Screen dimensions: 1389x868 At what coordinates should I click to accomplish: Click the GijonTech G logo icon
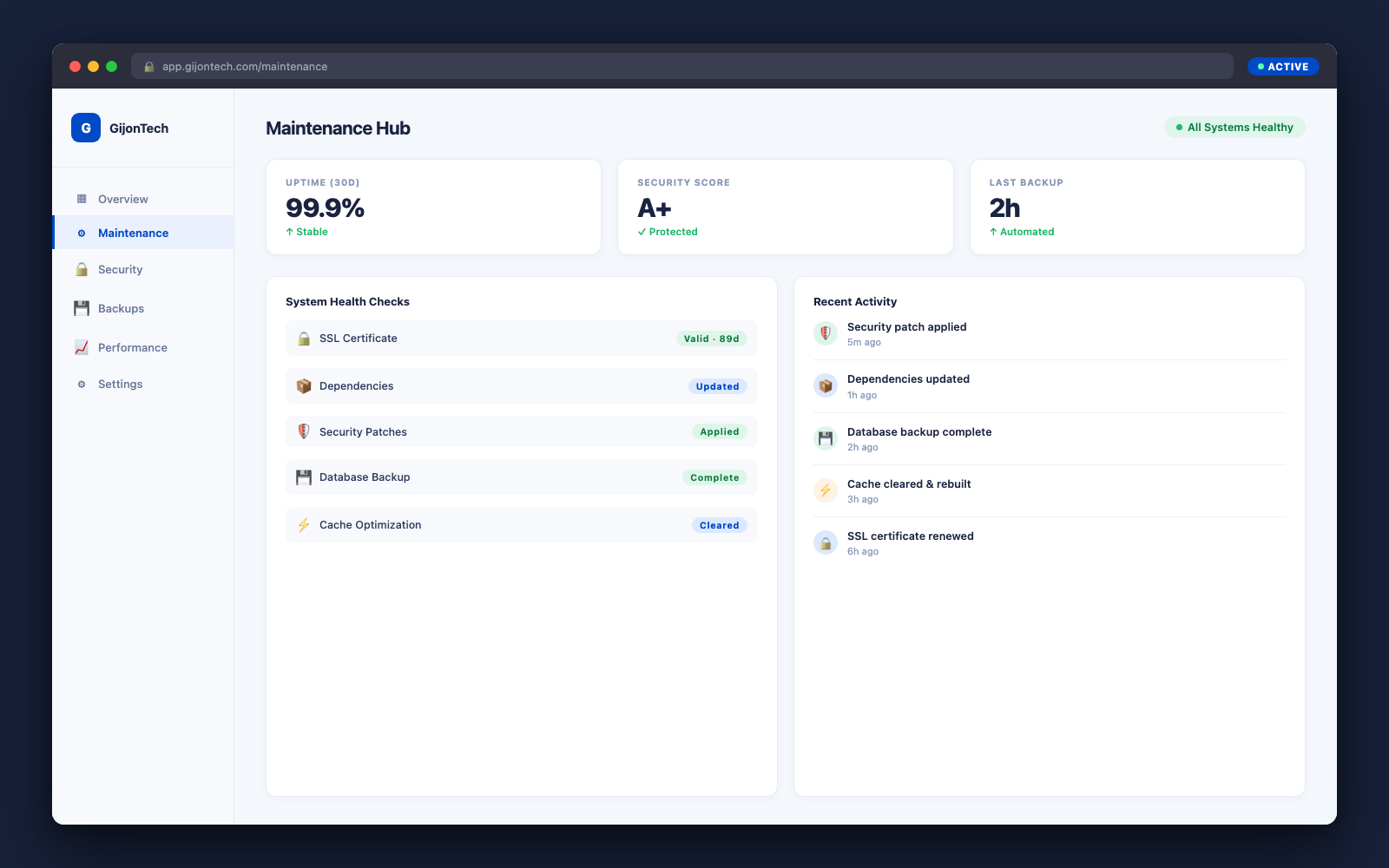[x=86, y=128]
